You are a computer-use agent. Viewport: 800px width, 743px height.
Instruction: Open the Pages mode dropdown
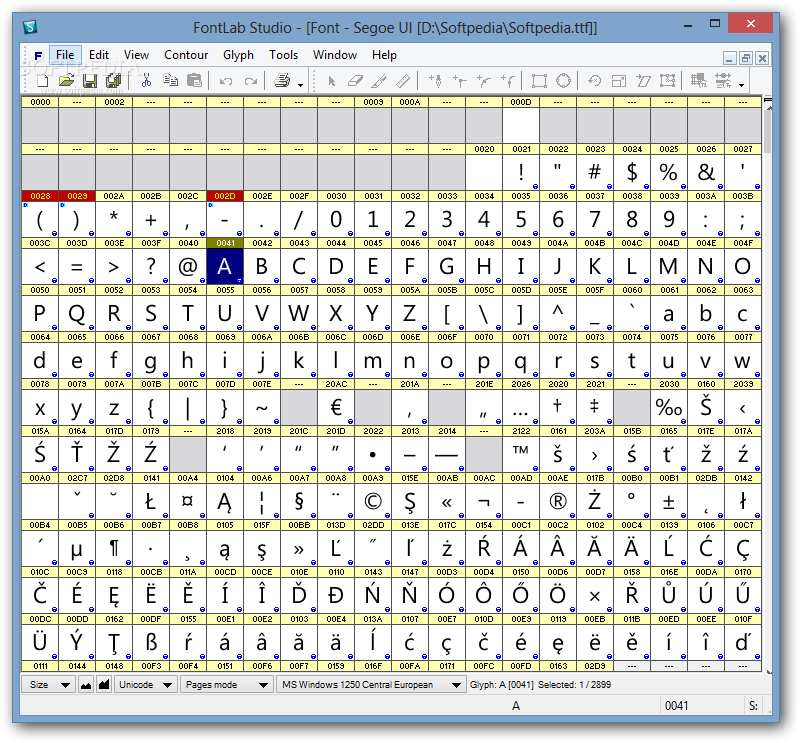tap(227, 685)
